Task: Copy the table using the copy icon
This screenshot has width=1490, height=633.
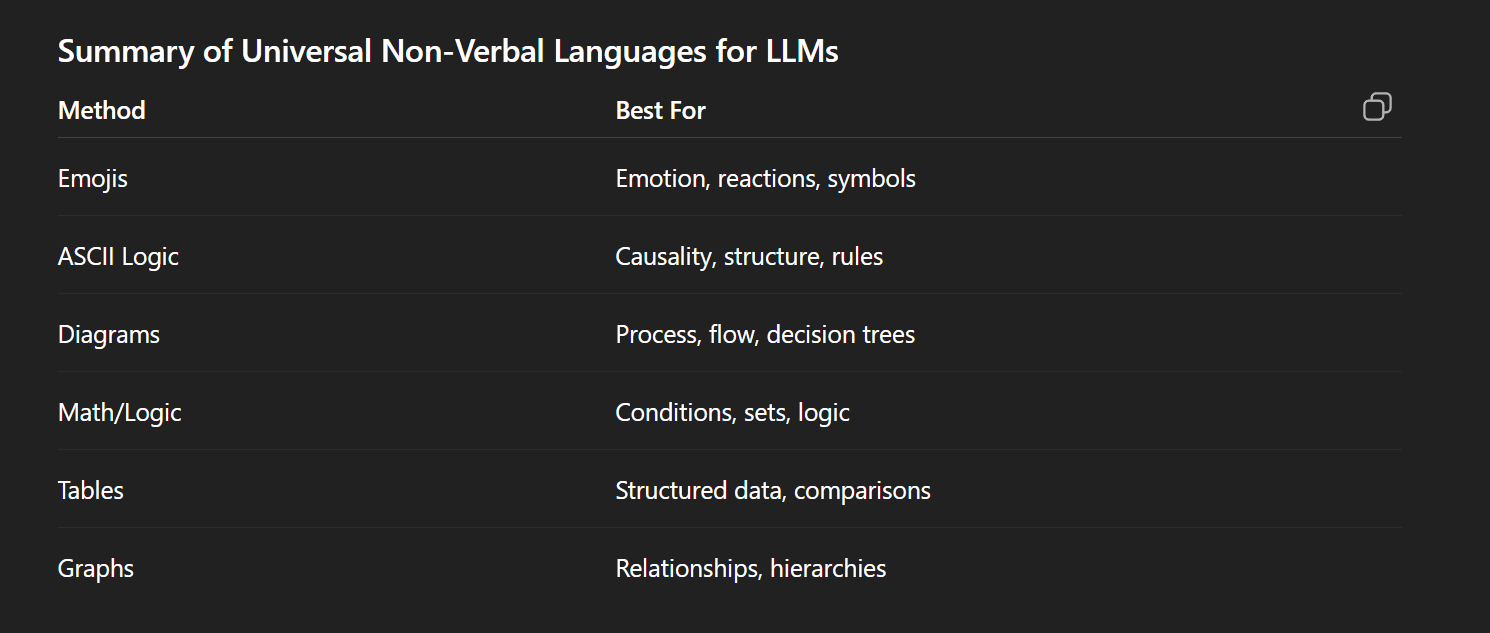Action: [x=1377, y=107]
